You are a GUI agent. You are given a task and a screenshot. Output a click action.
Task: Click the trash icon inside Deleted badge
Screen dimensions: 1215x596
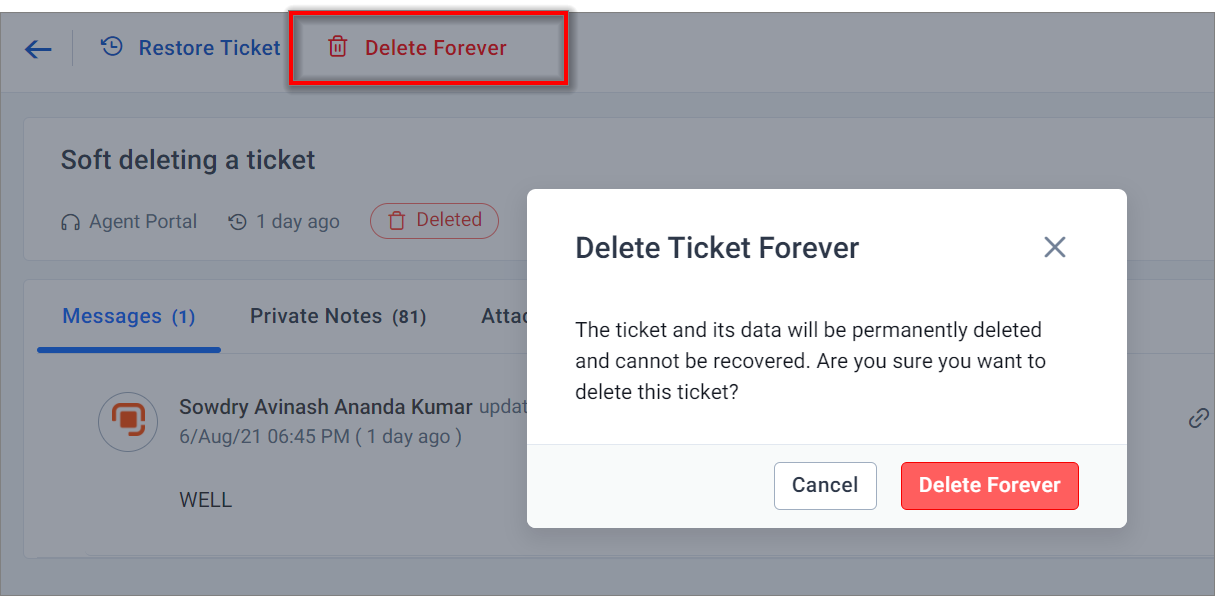(x=396, y=221)
